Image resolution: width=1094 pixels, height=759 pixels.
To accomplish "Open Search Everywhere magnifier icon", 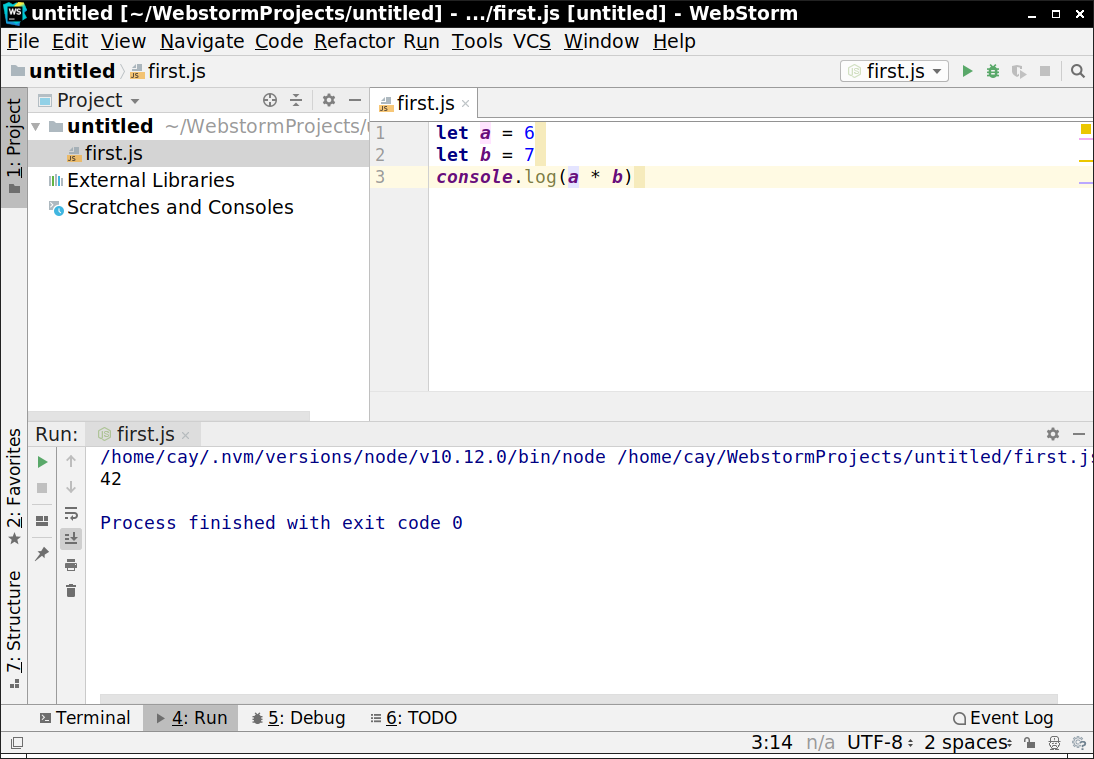I will click(x=1078, y=71).
